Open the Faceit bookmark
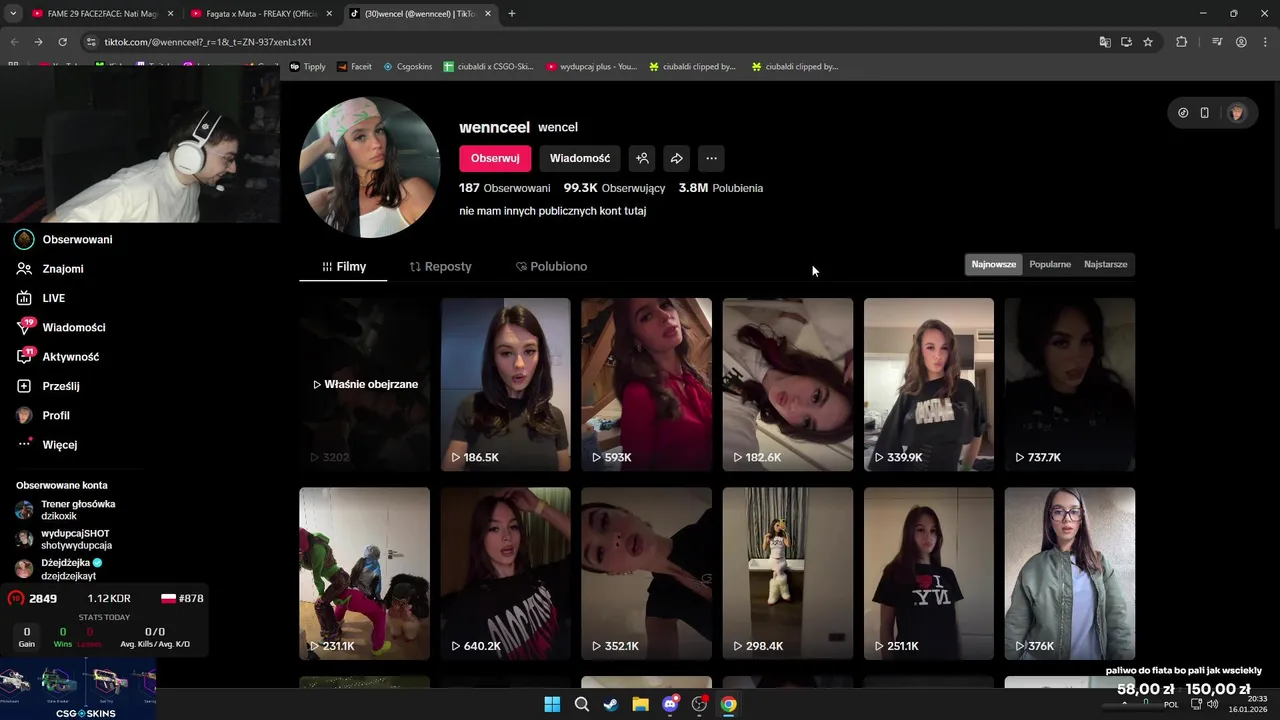The height and width of the screenshot is (720, 1280). pyautogui.click(x=354, y=67)
